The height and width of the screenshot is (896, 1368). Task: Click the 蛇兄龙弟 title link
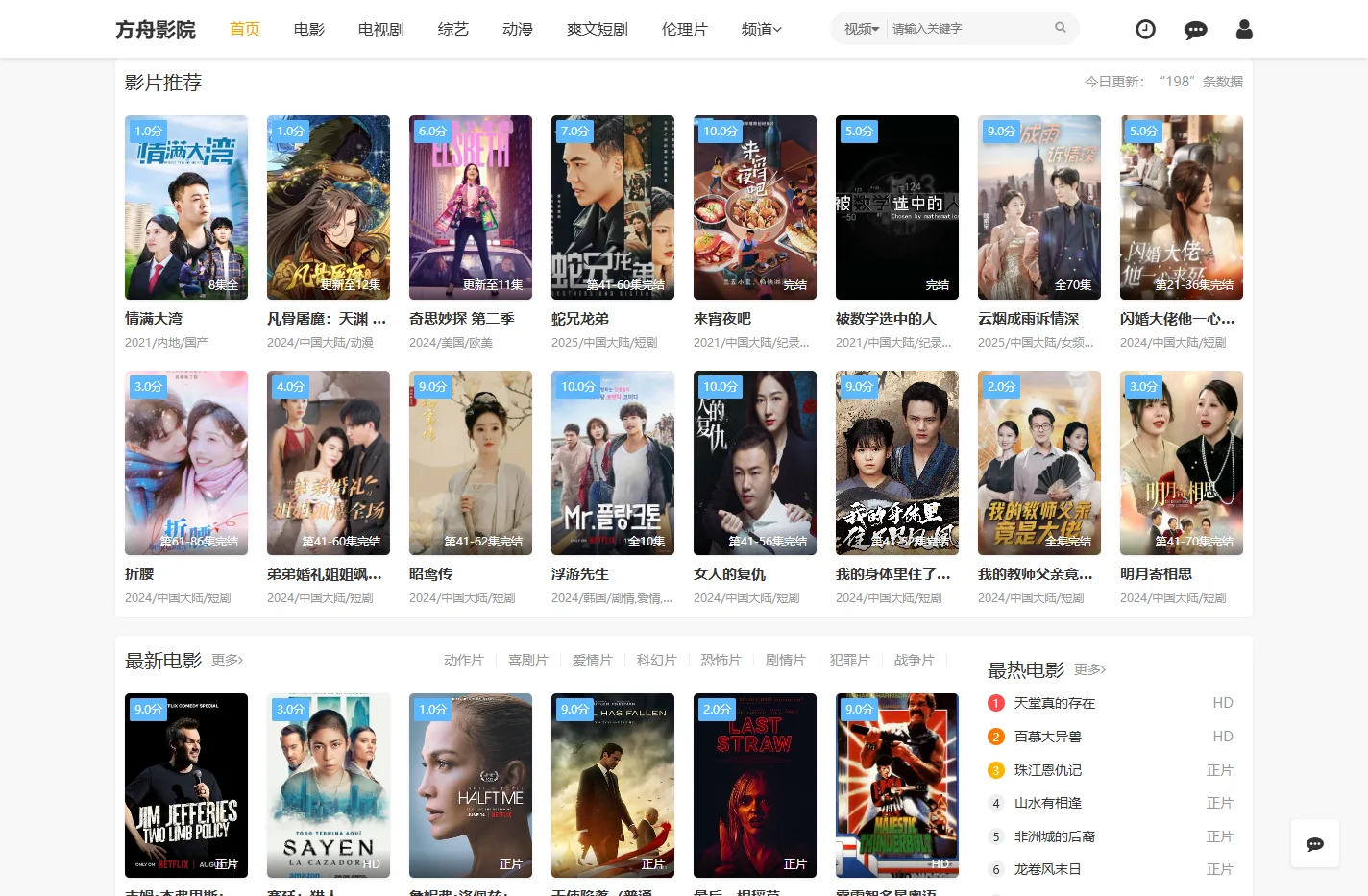point(580,319)
